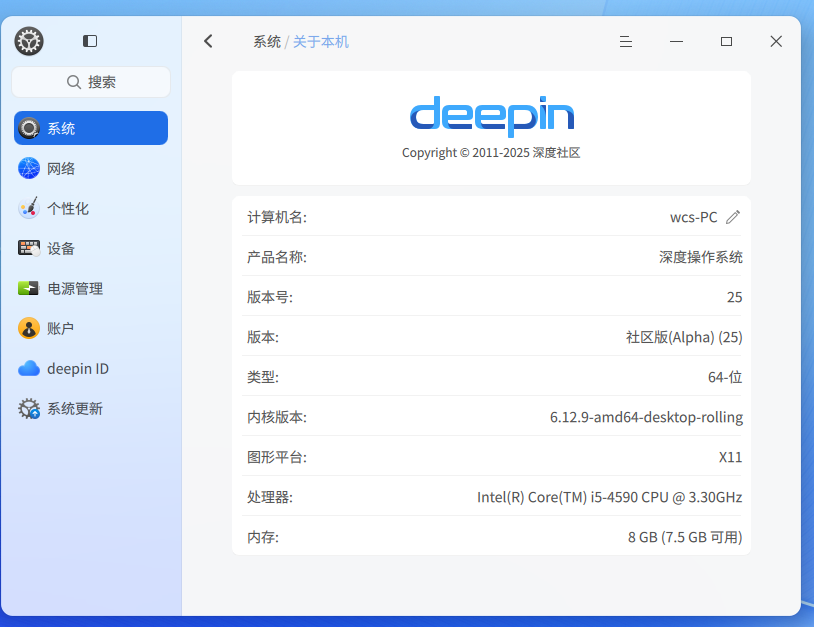Screen dimensions: 814x627
Task: Click the 网络 globe icon
Action: (x=29, y=168)
